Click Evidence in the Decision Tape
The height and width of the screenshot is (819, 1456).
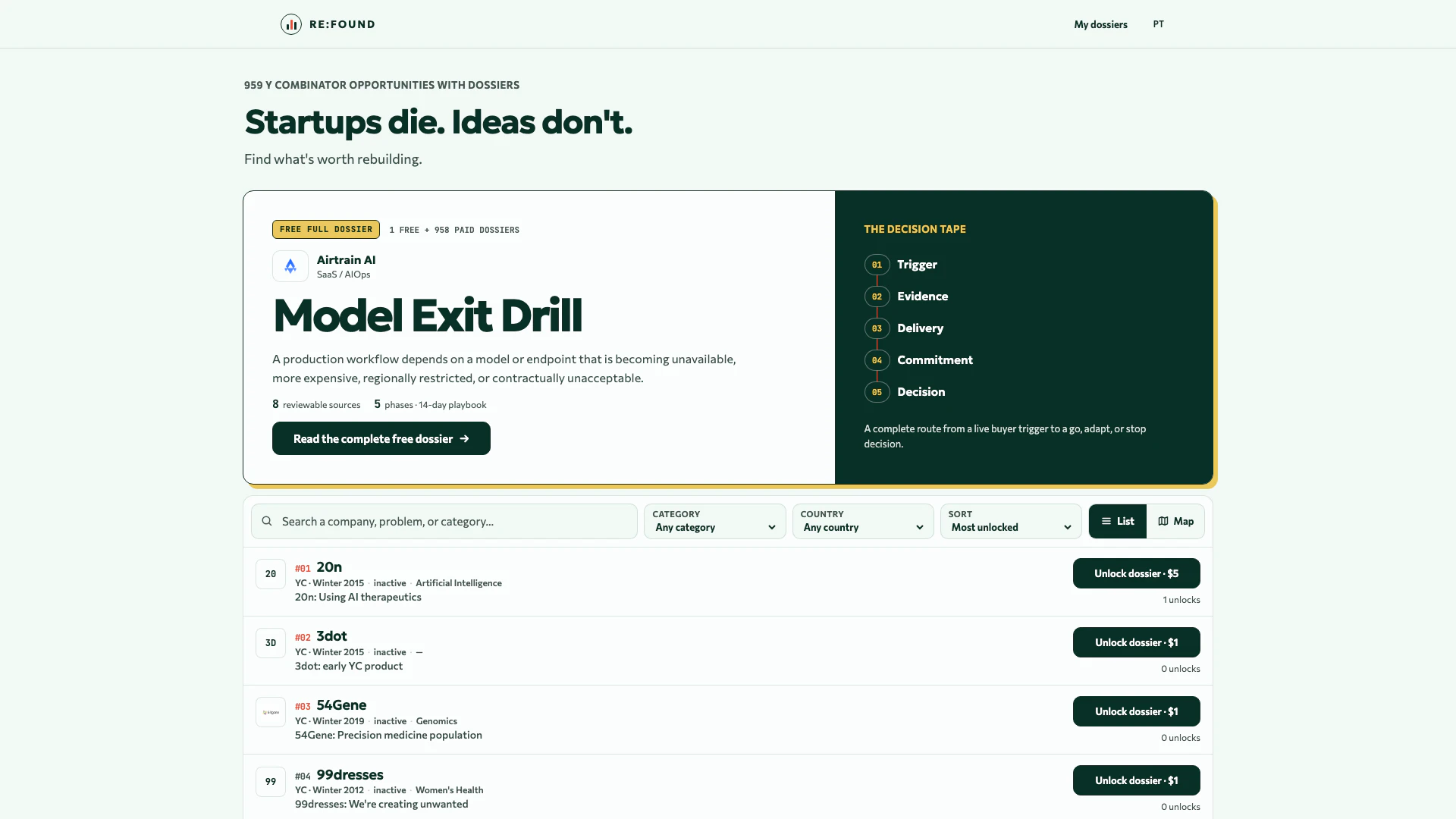(922, 297)
